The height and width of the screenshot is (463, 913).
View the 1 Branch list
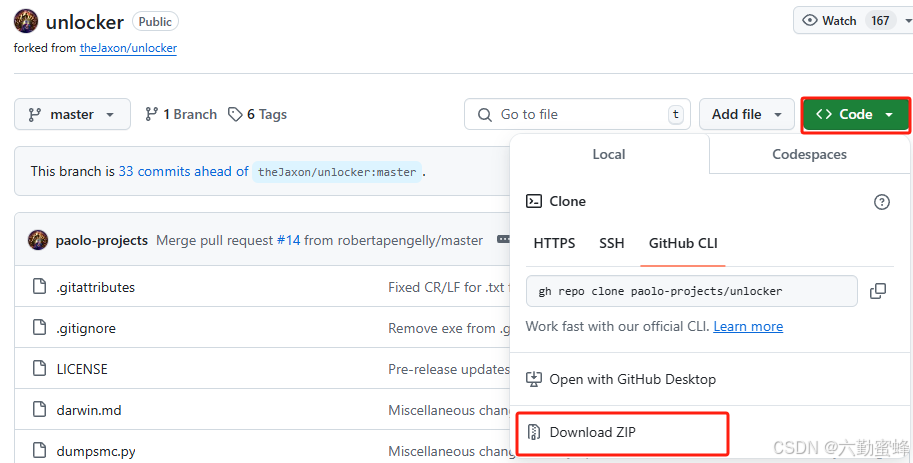pos(181,114)
